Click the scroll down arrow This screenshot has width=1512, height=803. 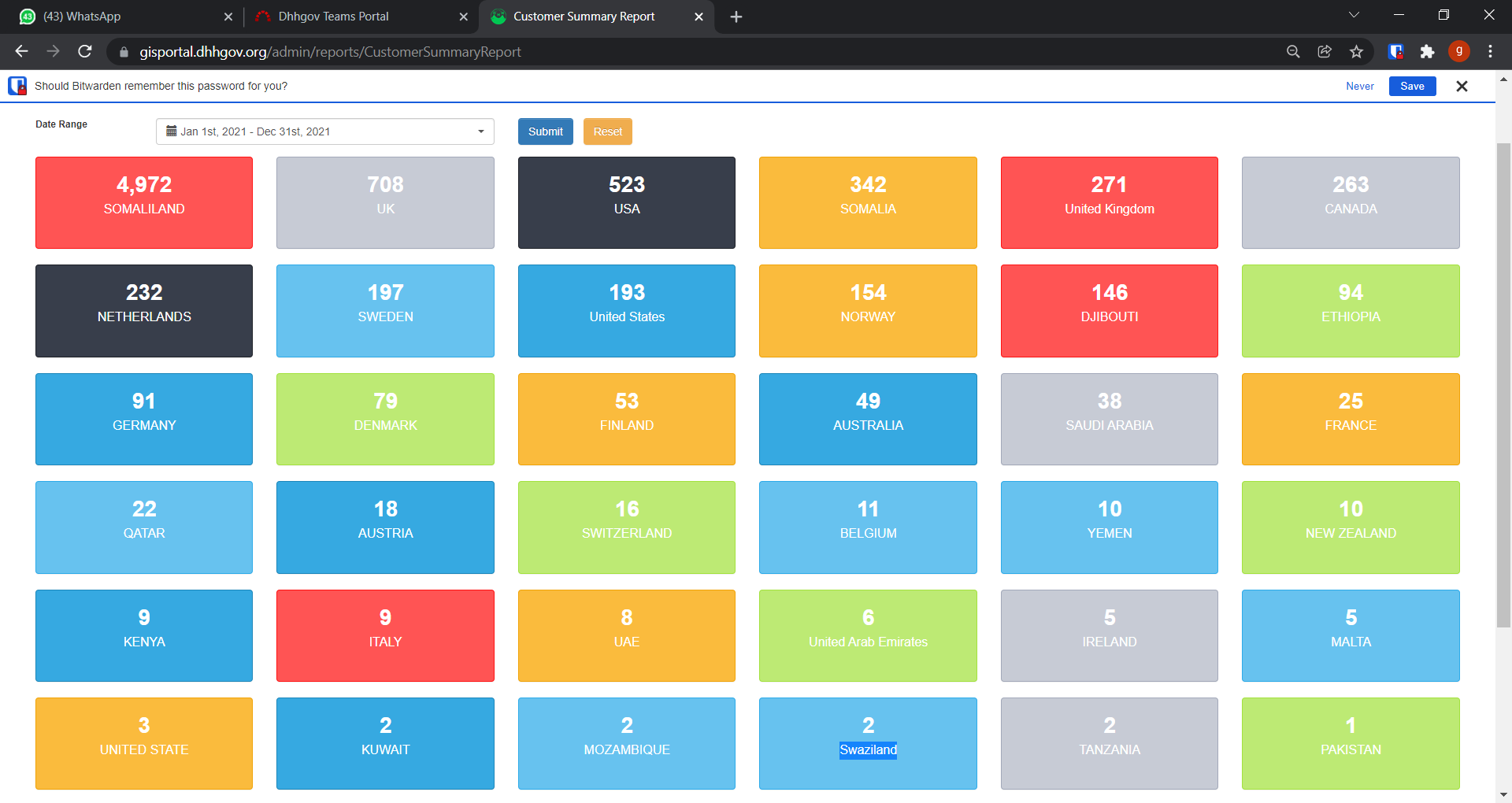coord(1503,795)
